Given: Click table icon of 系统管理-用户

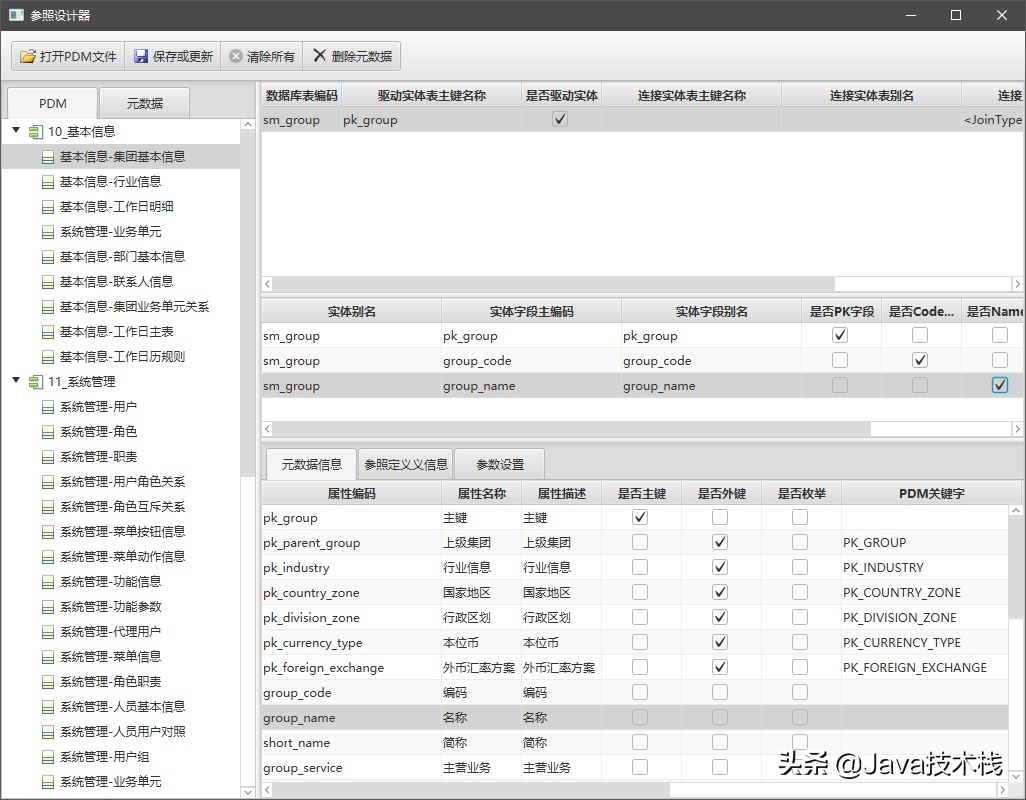Looking at the screenshot, I should (48, 407).
